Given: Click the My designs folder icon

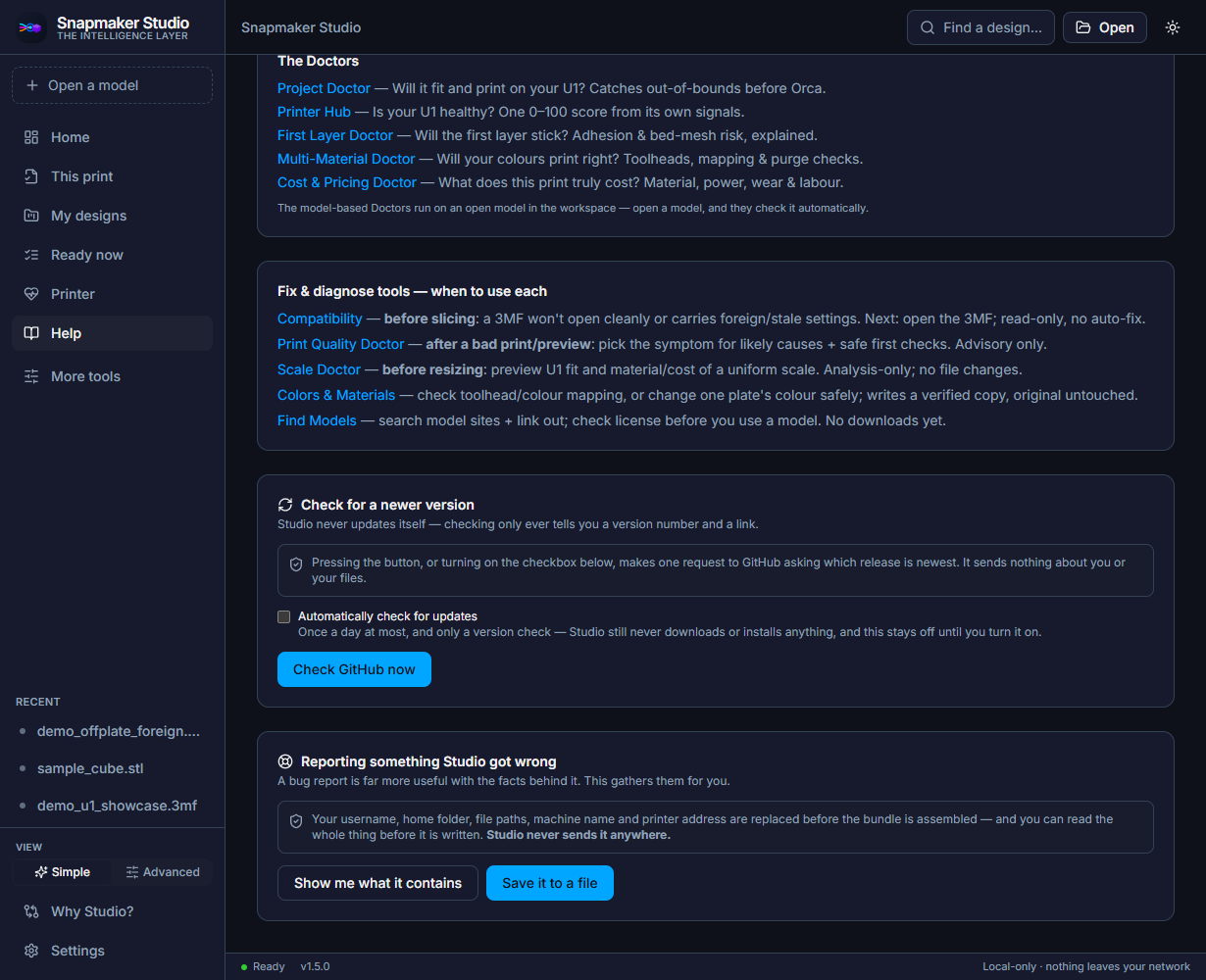Looking at the screenshot, I should pos(31,216).
